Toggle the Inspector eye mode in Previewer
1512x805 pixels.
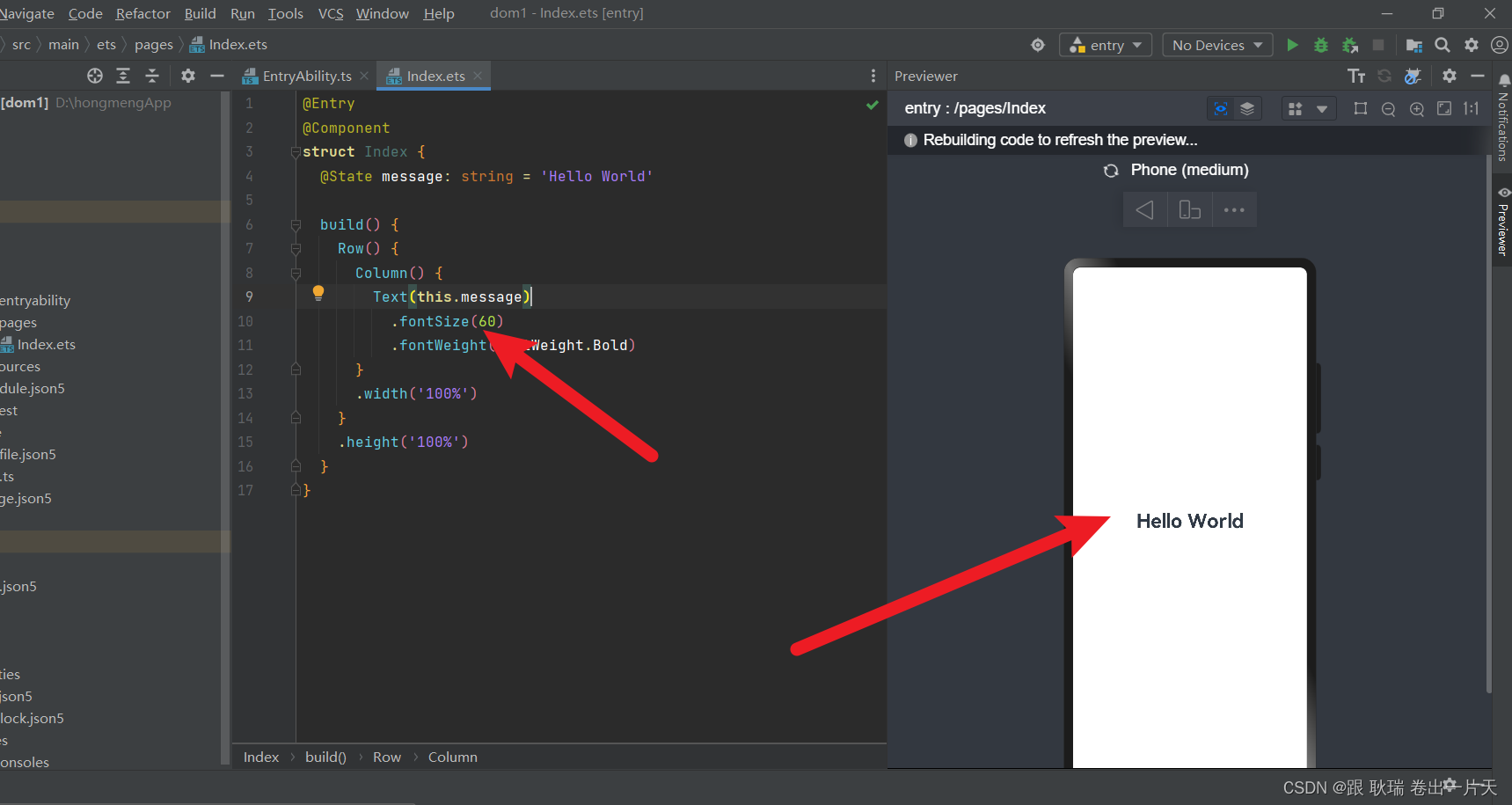[1221, 108]
